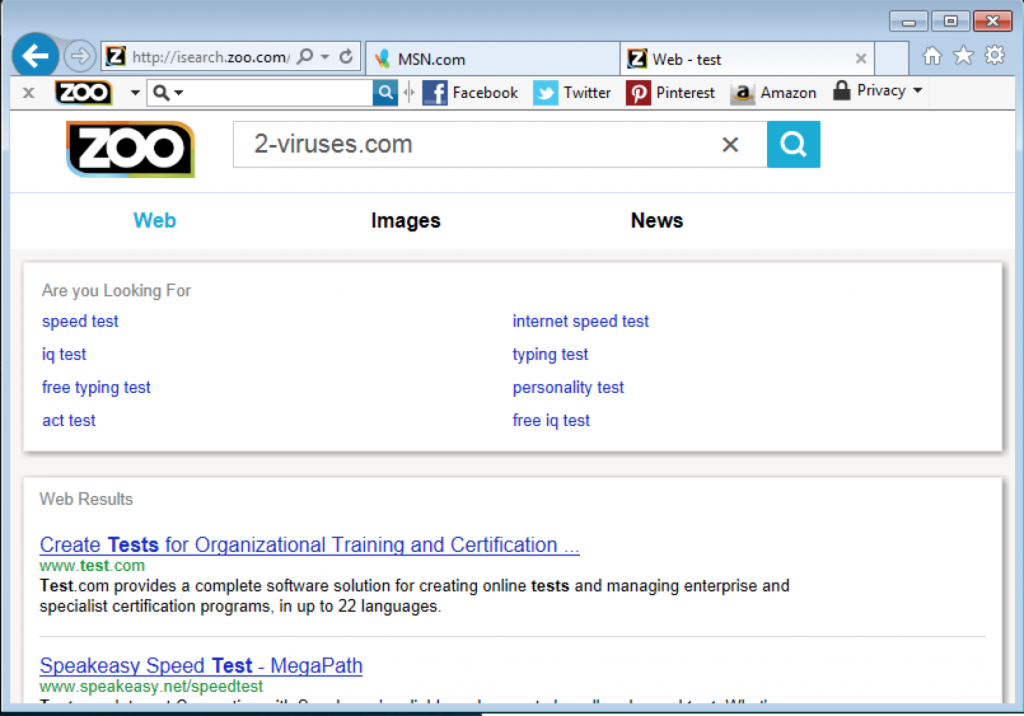1024x716 pixels.
Task: Click the Zoo toolbar search input
Action: [x=279, y=93]
